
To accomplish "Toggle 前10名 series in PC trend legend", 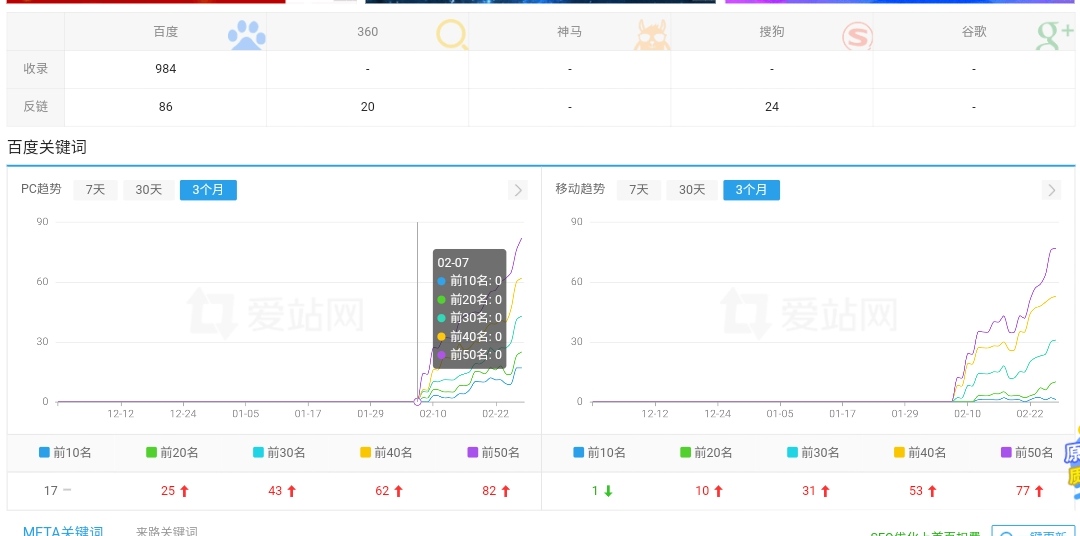I will pyautogui.click(x=65, y=453).
